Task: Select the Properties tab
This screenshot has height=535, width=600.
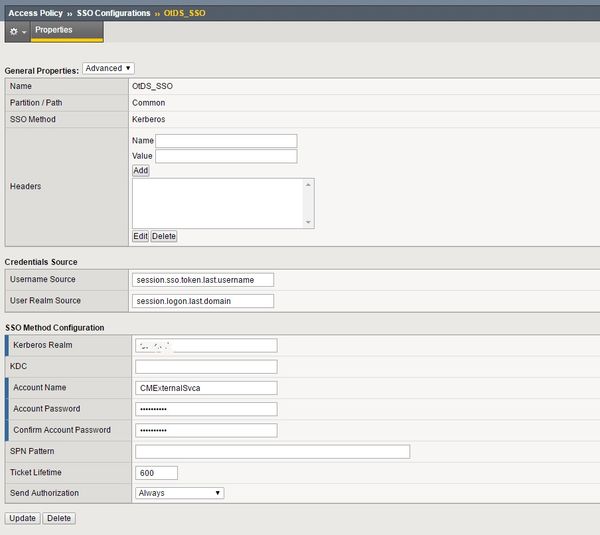Action: coord(54,31)
